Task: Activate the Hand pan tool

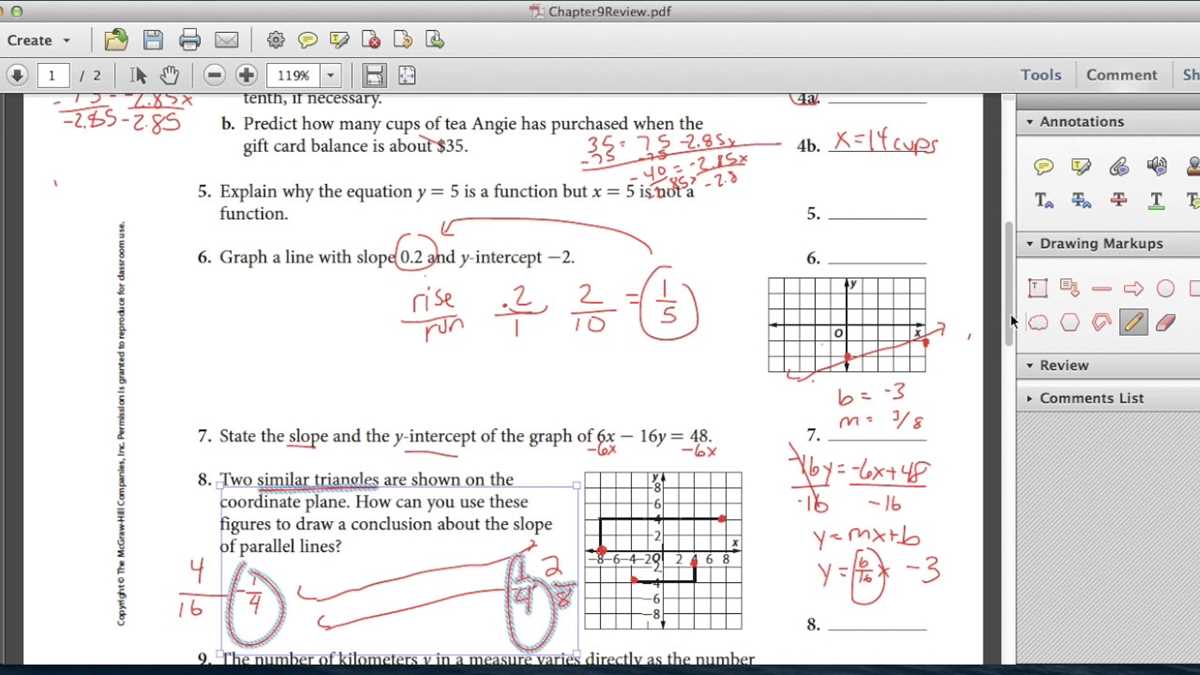Action: coord(169,75)
